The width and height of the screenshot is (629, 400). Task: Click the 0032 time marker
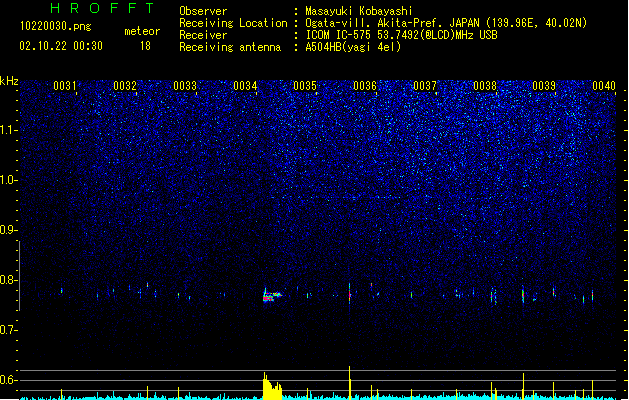coord(125,86)
